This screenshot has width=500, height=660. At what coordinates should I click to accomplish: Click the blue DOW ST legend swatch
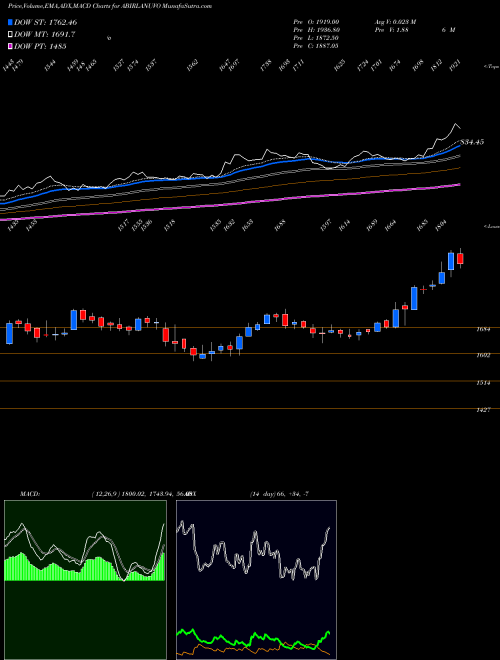pos(10,22)
